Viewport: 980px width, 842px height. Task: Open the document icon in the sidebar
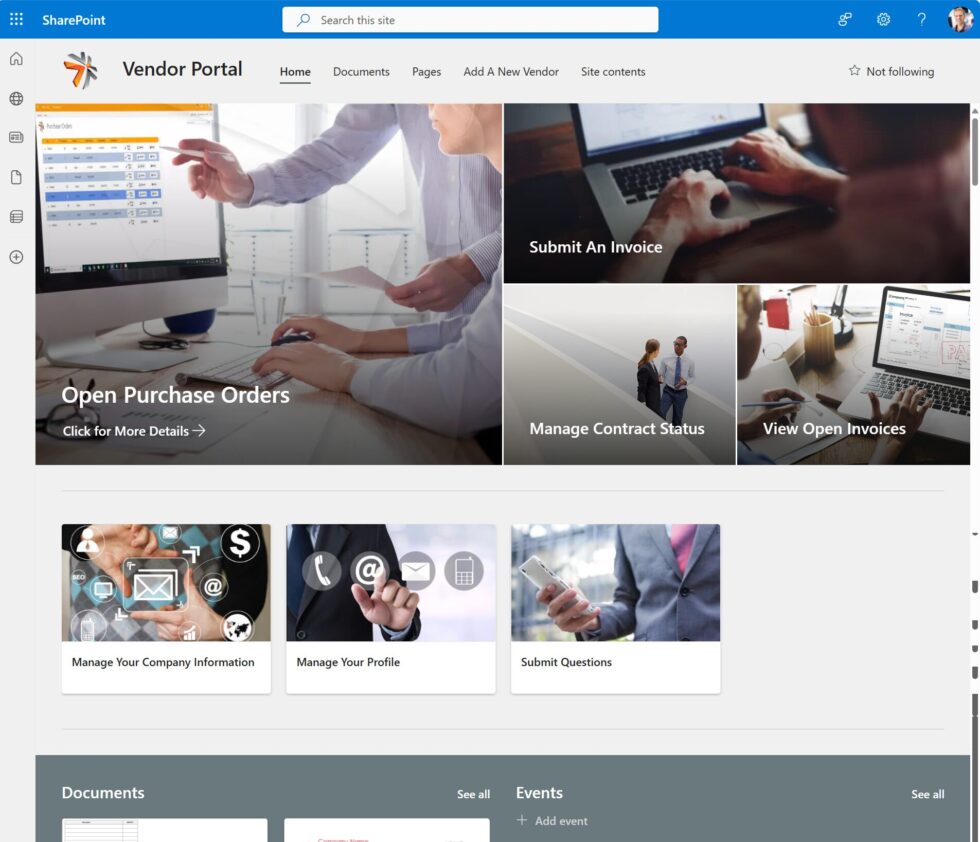[x=15, y=177]
